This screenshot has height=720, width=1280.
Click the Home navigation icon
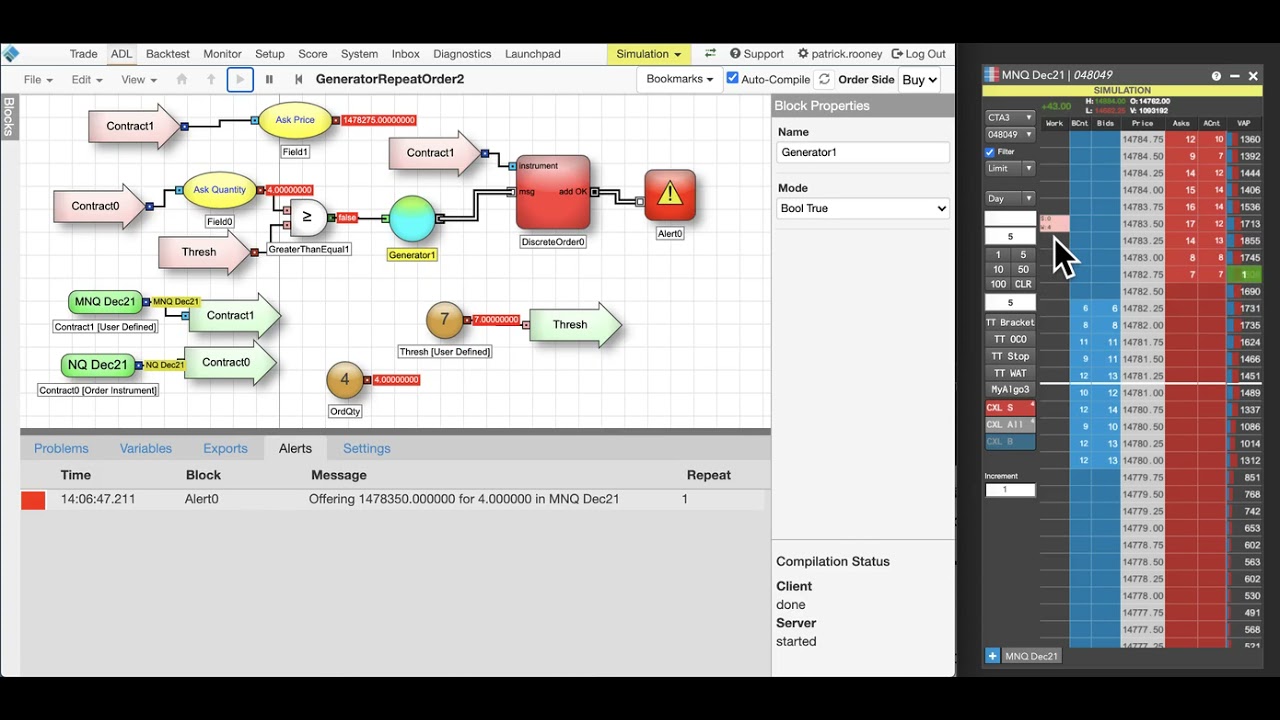[181, 79]
